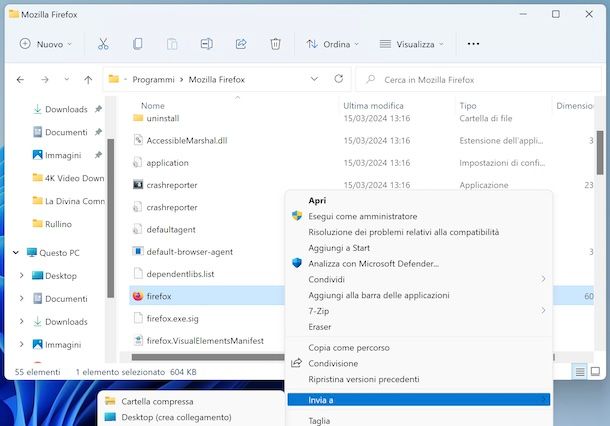
Task: Switch to details list view in status bar
Action: click(579, 371)
